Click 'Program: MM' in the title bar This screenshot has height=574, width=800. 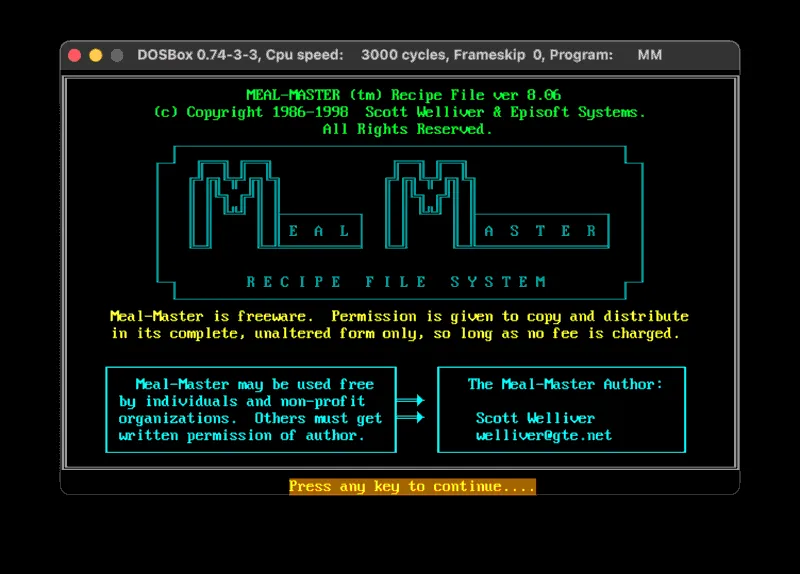606,55
